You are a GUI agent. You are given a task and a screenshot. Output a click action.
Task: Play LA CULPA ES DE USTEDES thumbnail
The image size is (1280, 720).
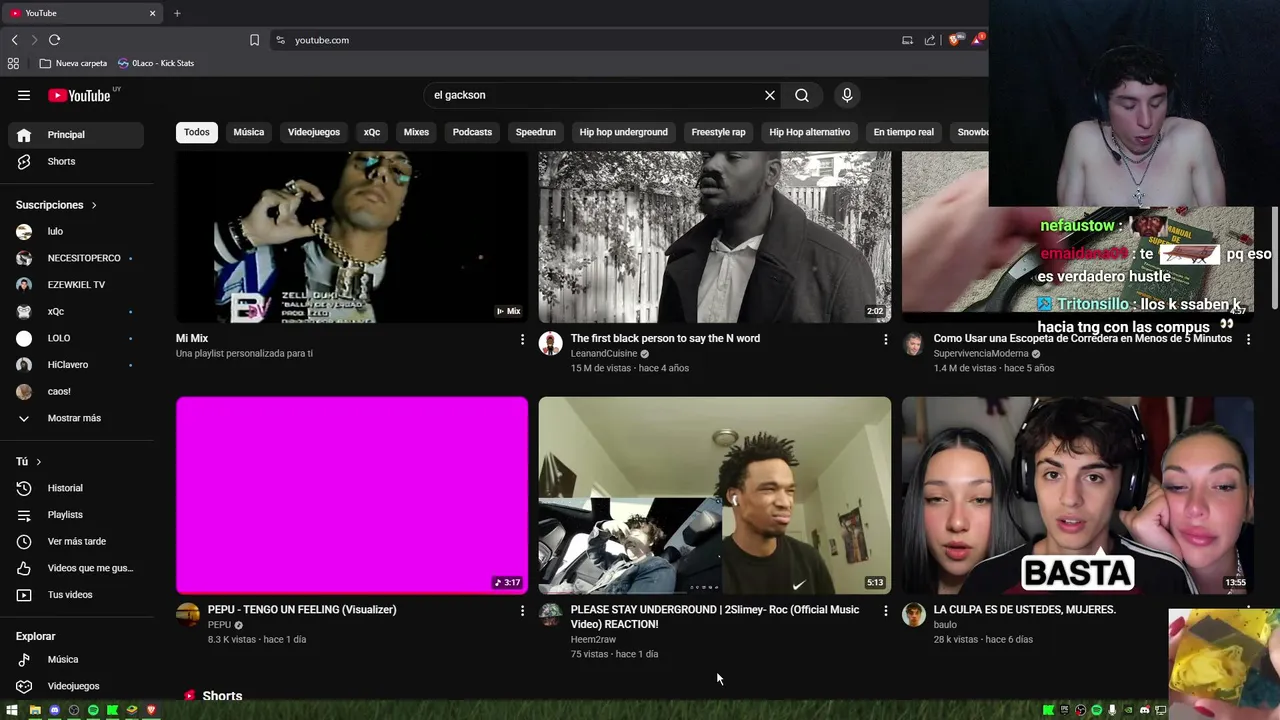pyautogui.click(x=1078, y=495)
